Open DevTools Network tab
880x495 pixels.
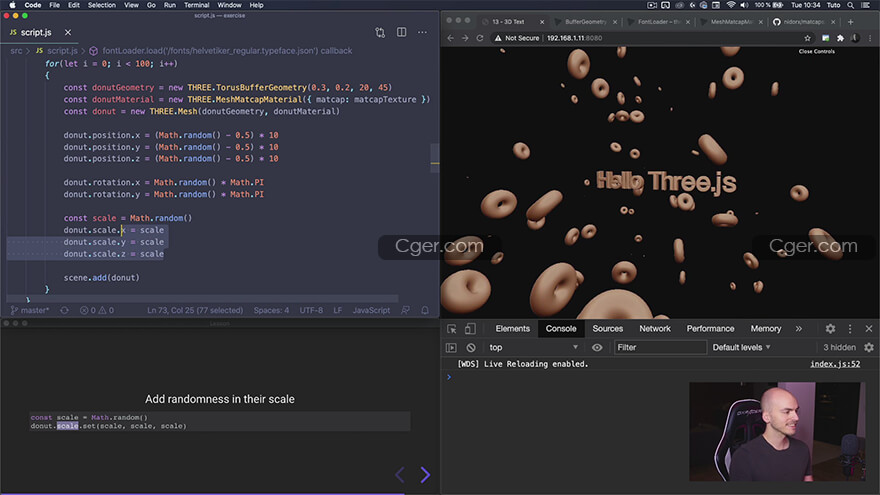click(655, 329)
